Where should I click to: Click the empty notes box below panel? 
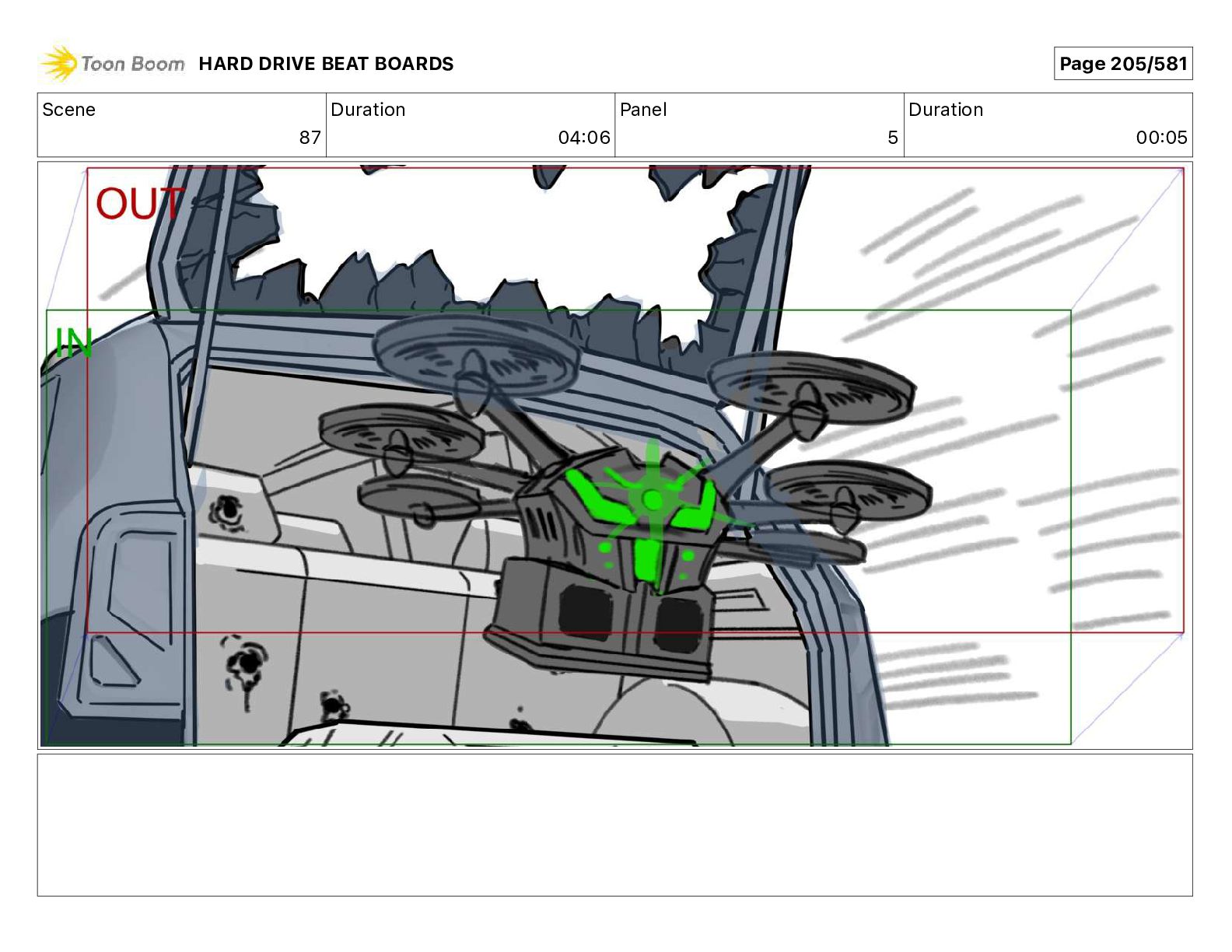pyautogui.click(x=614, y=824)
